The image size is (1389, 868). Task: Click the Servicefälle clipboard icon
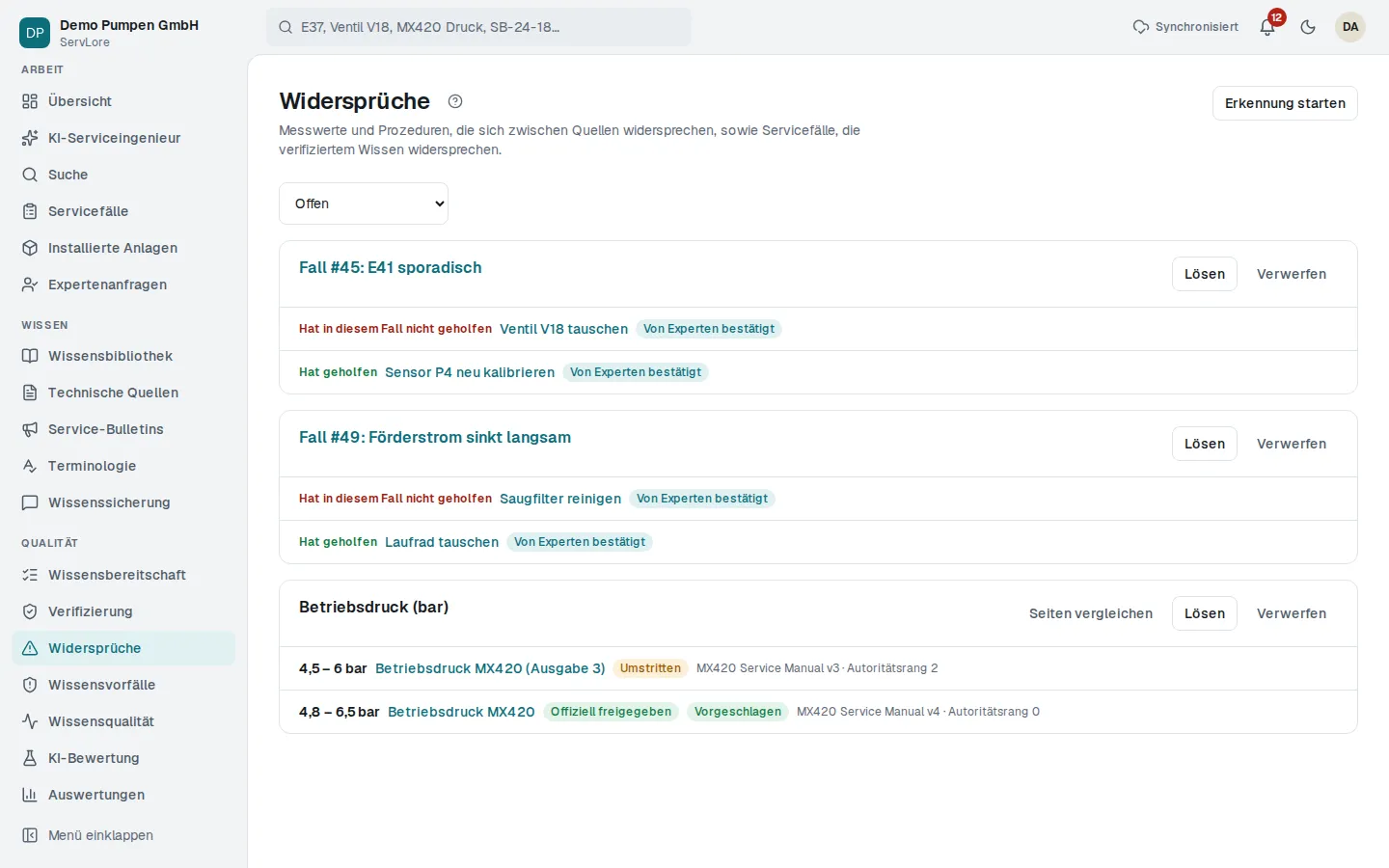(x=30, y=211)
